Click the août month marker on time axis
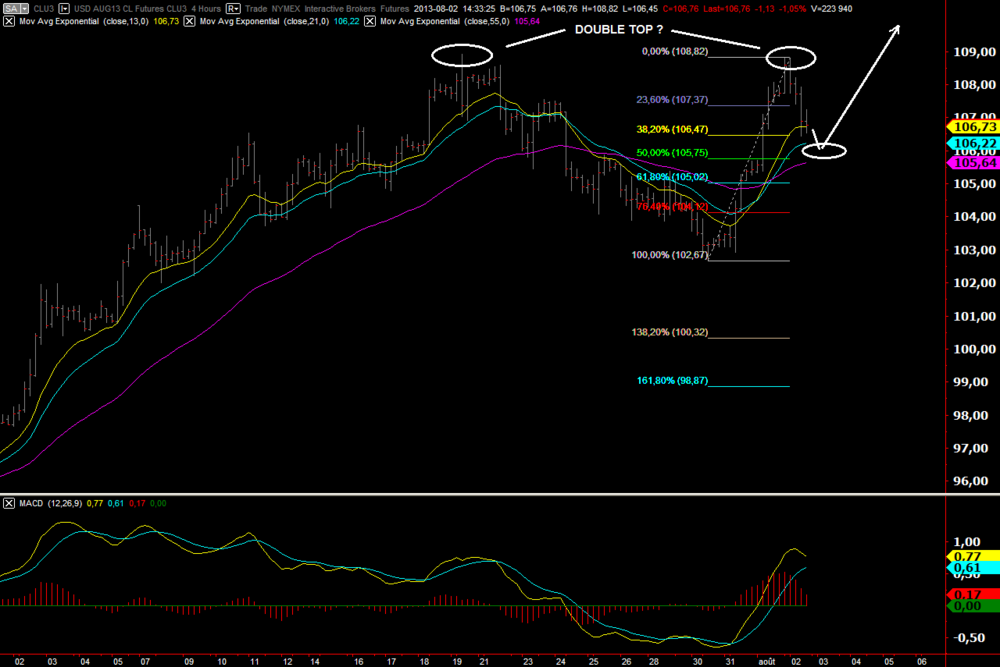The width and height of the screenshot is (1000, 667). pos(767,661)
